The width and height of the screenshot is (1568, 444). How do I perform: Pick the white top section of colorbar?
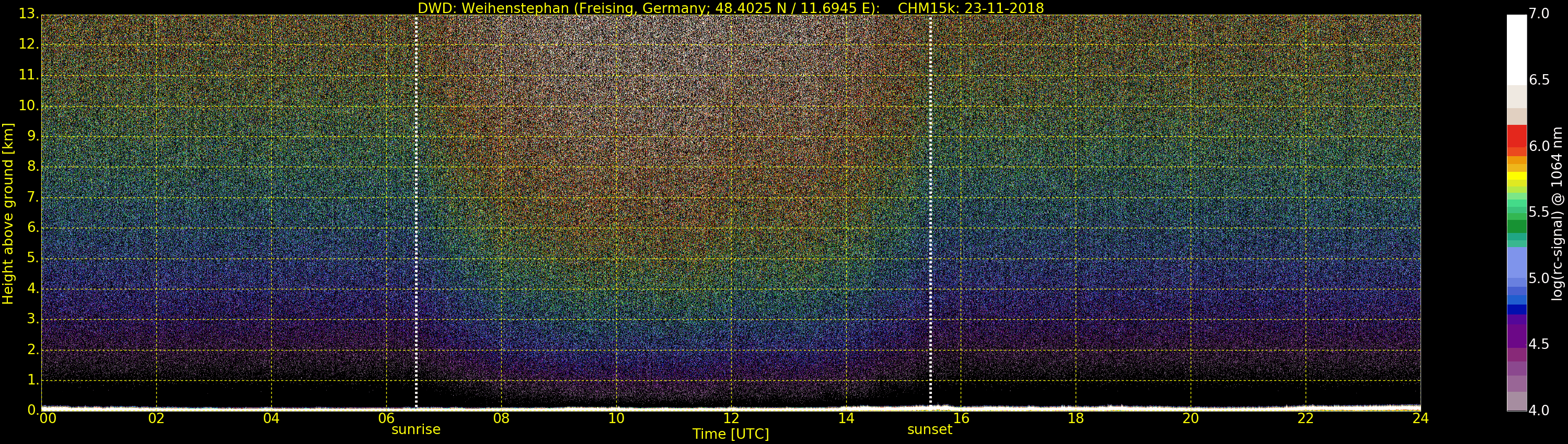click(x=1516, y=49)
